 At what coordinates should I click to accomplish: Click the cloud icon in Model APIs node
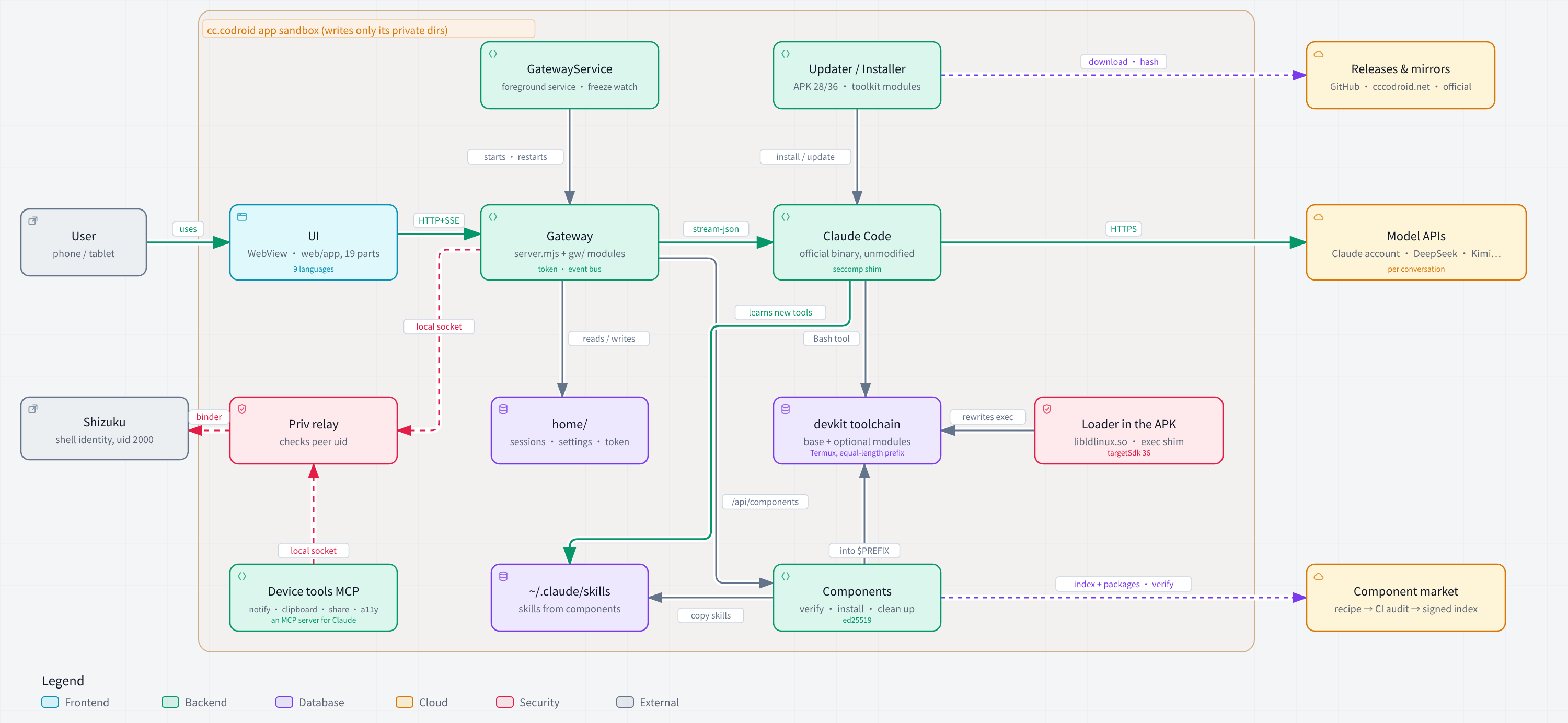[1319, 217]
